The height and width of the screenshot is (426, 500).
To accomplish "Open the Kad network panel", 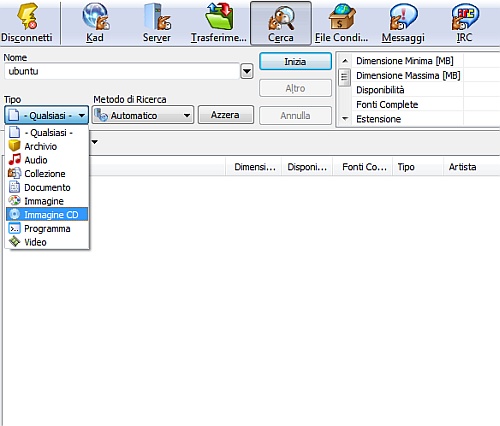I will [95, 23].
